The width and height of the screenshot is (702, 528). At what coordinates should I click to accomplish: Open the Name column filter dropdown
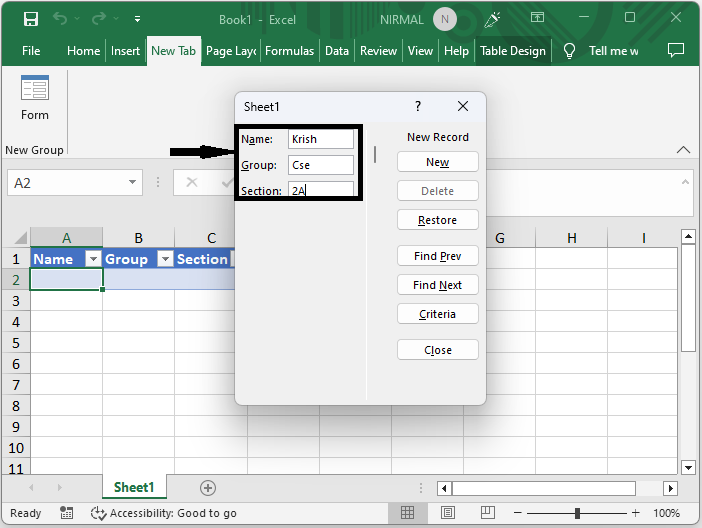pyautogui.click(x=93, y=259)
